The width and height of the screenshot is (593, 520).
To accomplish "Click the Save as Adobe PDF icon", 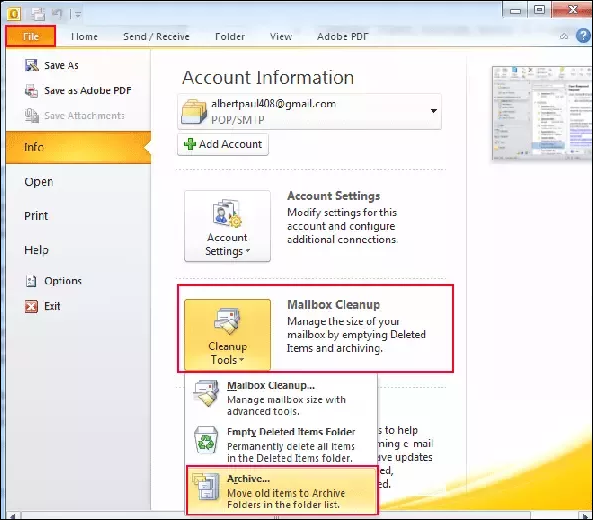I will [31, 91].
